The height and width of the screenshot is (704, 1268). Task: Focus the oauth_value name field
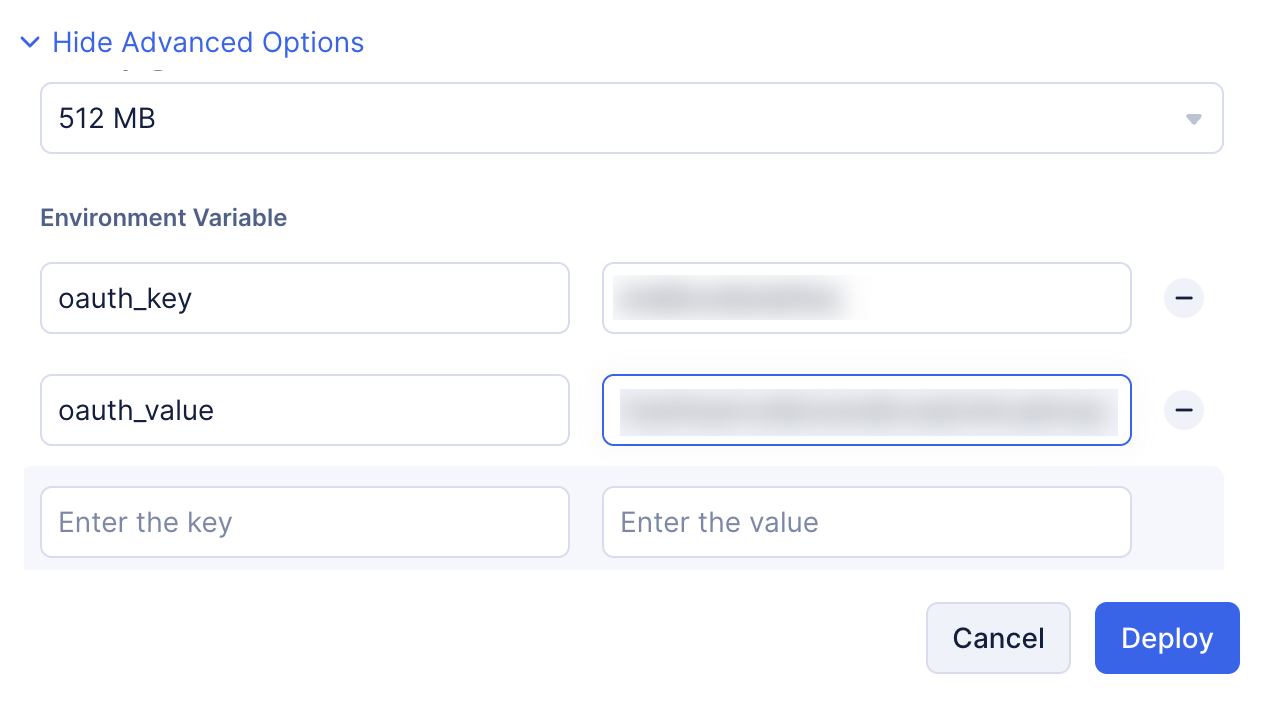pos(304,410)
